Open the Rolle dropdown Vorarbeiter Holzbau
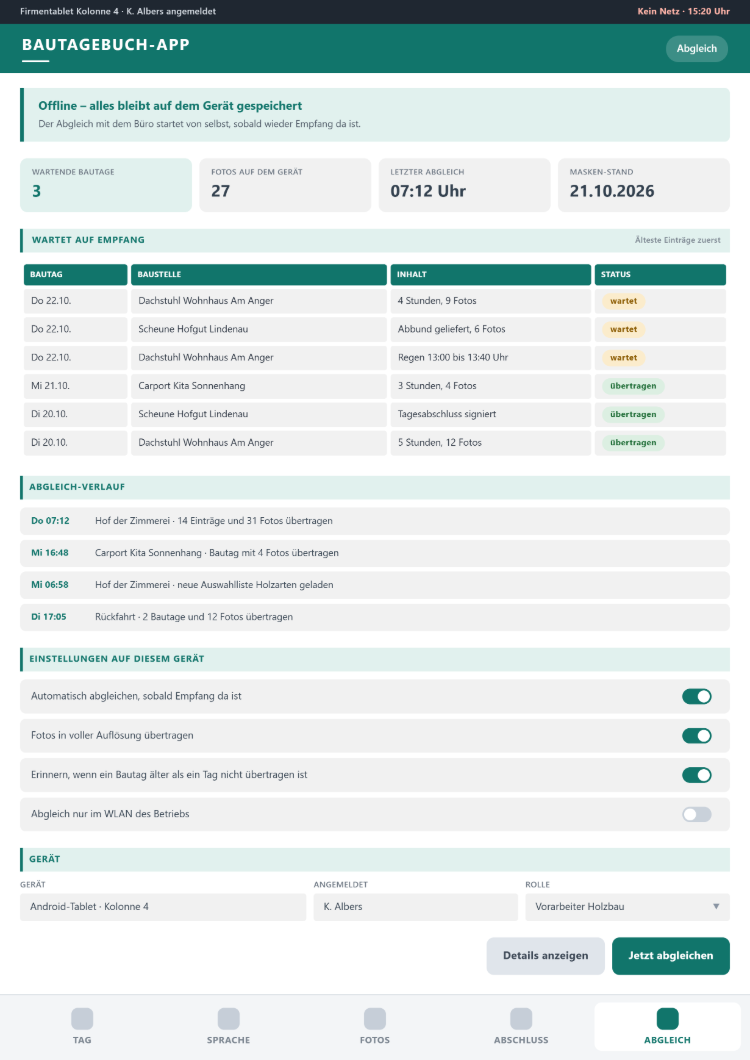This screenshot has height=1060, width=750. [x=628, y=907]
